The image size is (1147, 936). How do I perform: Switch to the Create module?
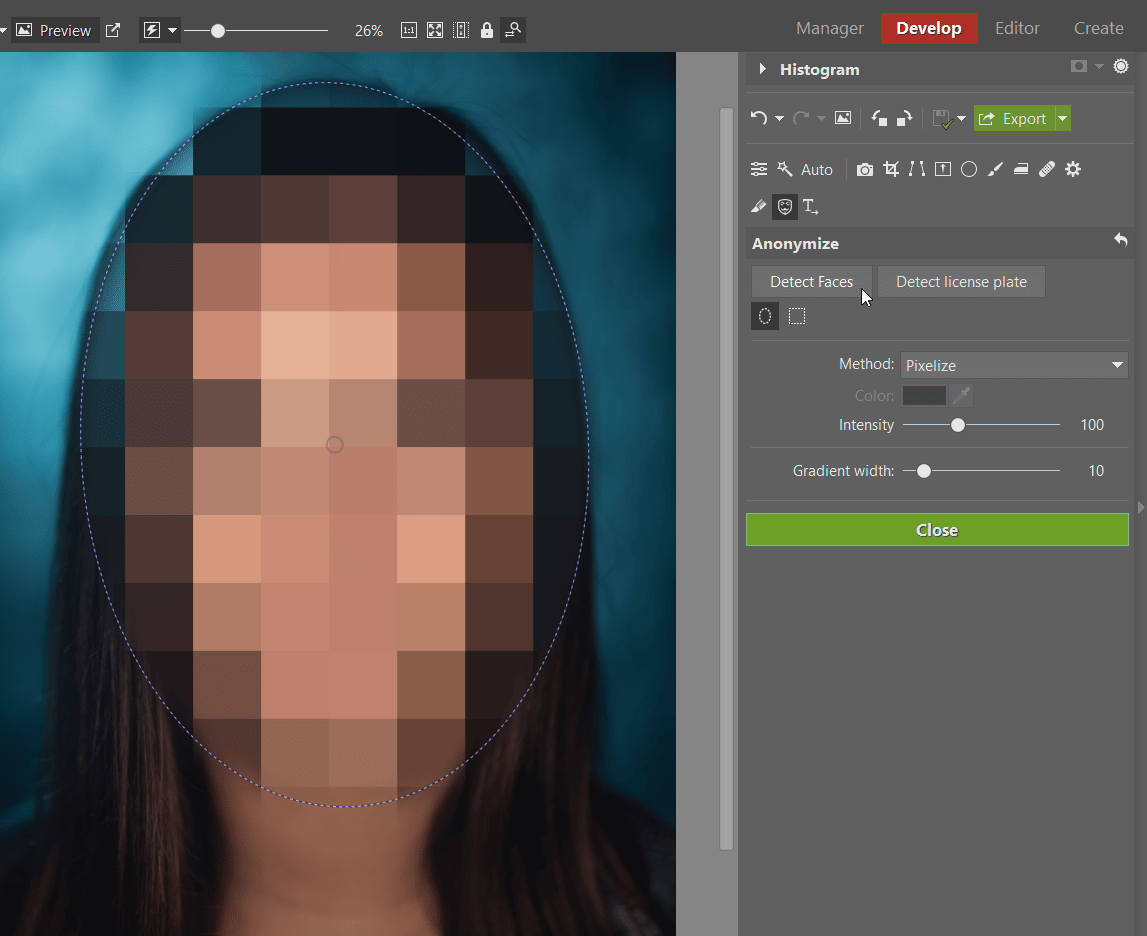tap(1098, 29)
